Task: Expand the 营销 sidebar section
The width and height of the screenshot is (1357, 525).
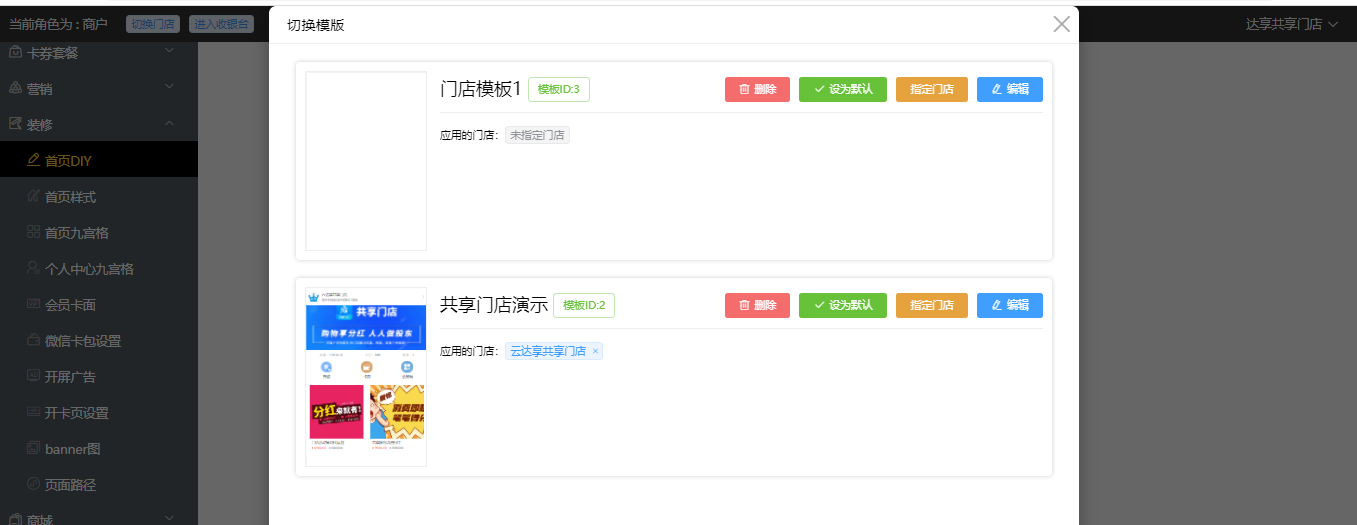Action: click(x=169, y=87)
